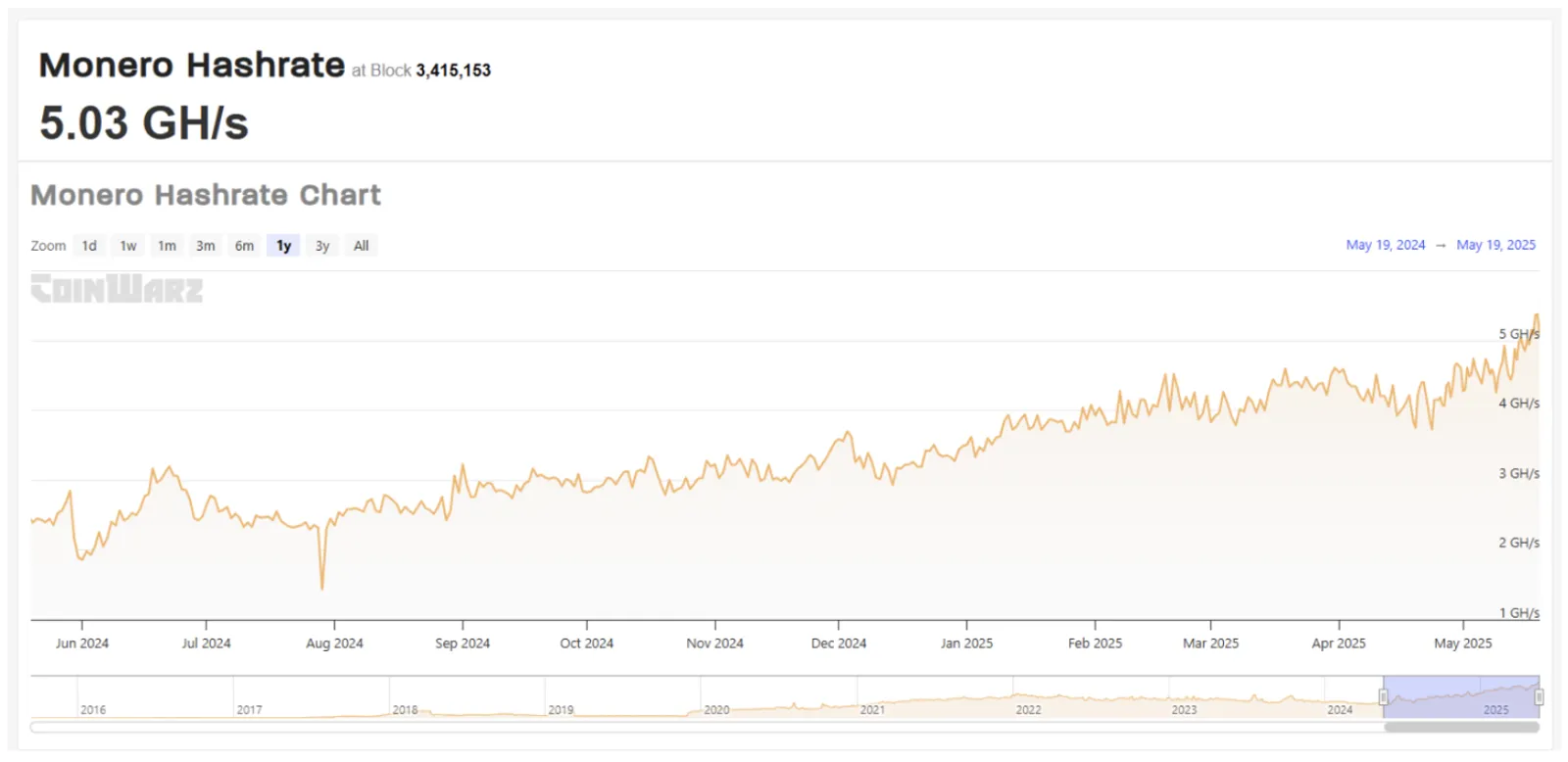Viewport: 1568px width, 762px height.
Task: Edit start date May 19, 2024
Action: coord(1386,245)
